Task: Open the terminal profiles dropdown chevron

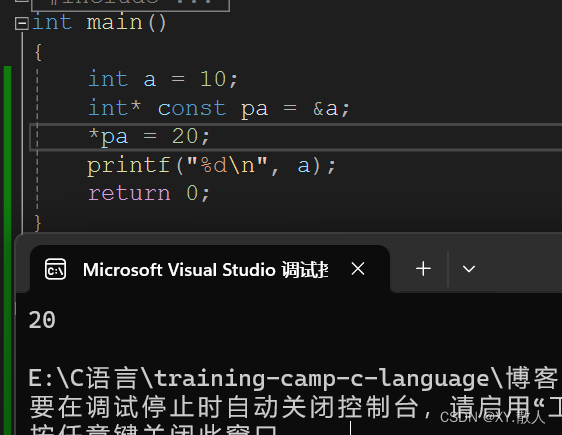Action: 469,269
